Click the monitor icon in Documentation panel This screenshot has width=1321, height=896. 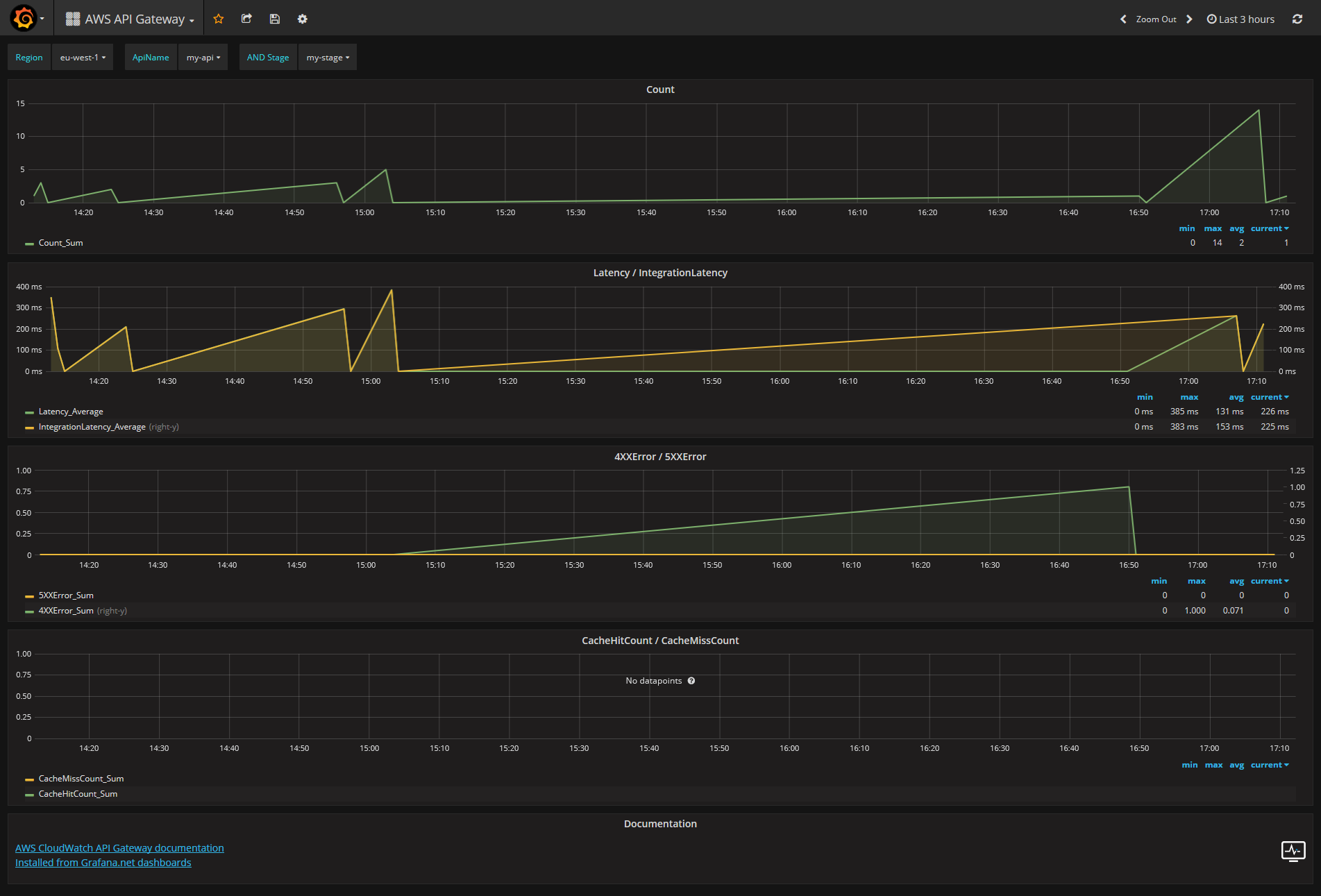tap(1293, 851)
